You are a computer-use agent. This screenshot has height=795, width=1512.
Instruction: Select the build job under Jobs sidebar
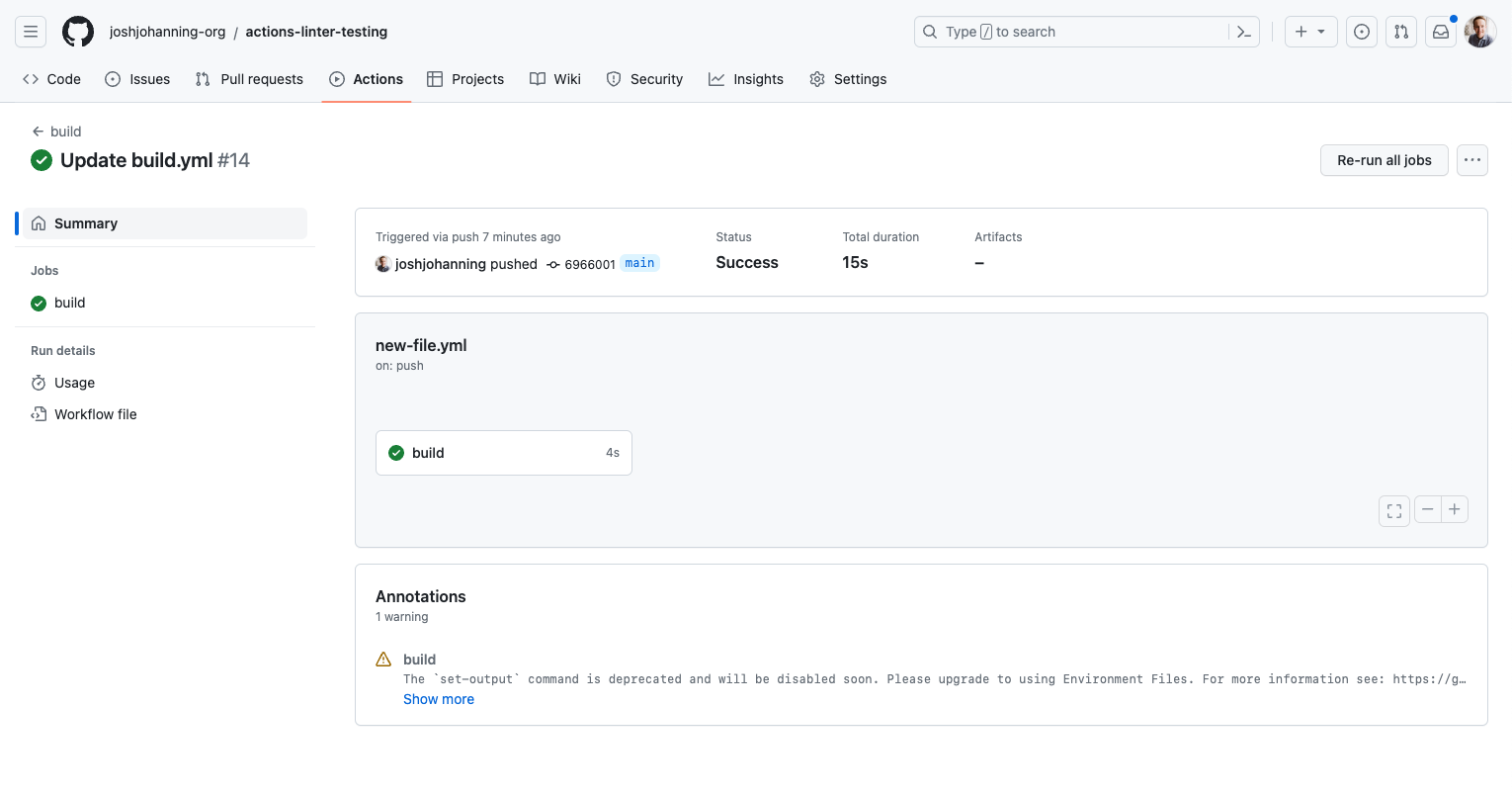coord(68,303)
